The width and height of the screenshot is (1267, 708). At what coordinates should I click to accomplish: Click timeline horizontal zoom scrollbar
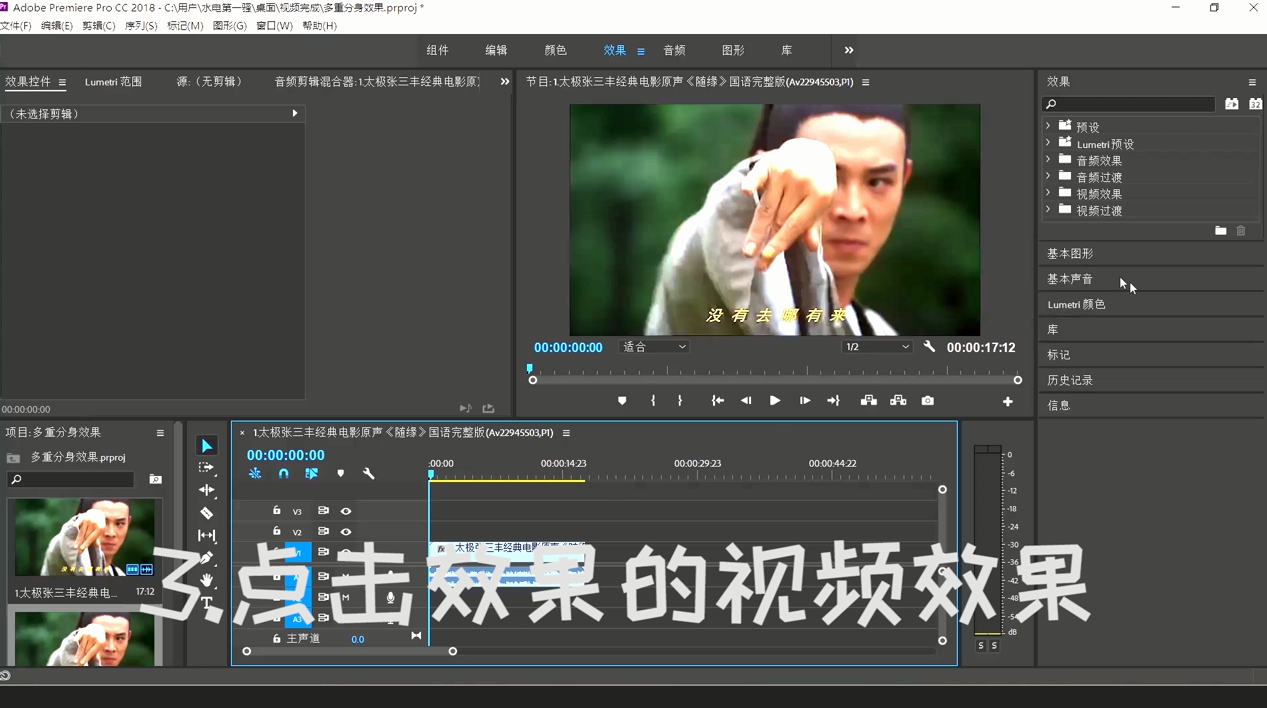[x=349, y=651]
